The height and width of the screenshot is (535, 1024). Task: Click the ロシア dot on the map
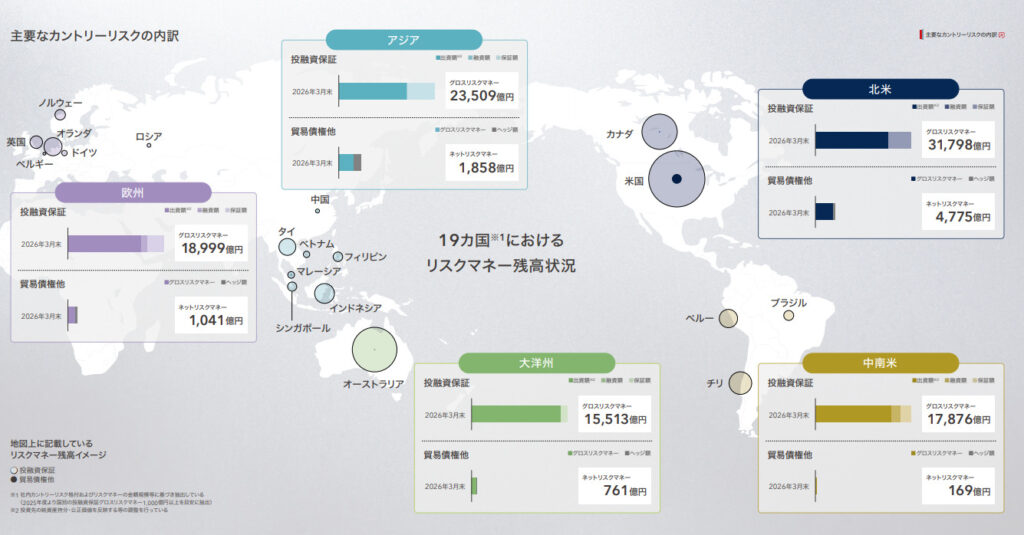coord(149,145)
